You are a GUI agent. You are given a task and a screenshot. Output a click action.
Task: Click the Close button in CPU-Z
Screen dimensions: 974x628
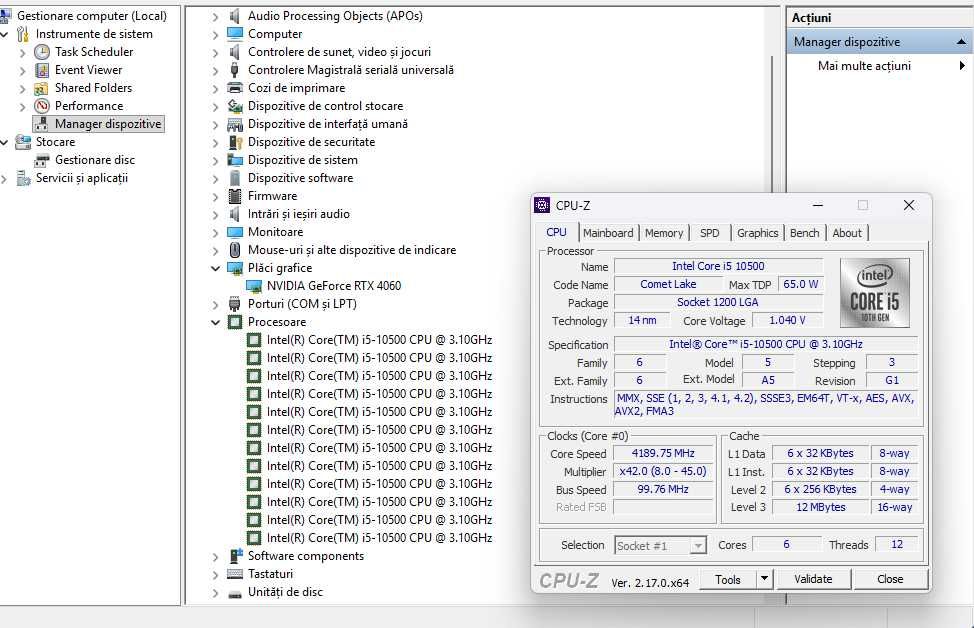(x=890, y=579)
